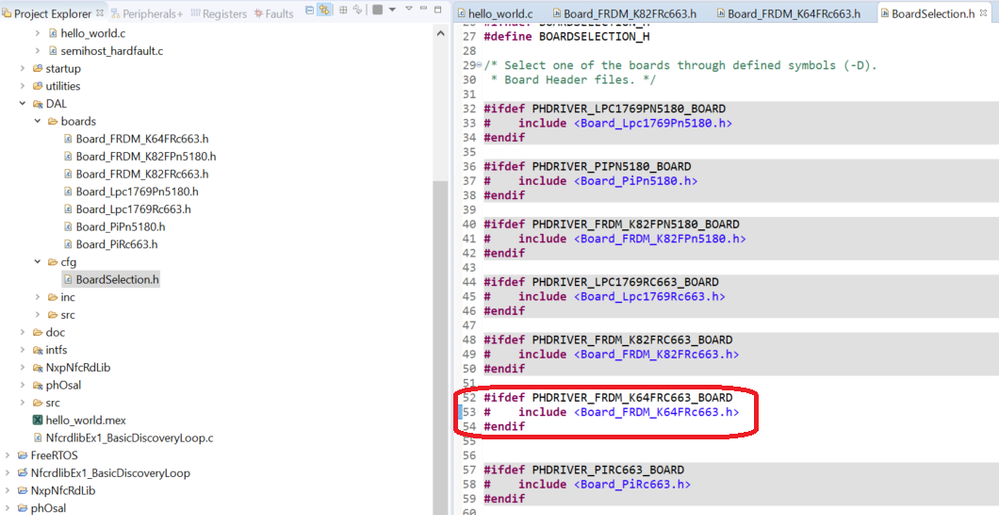Viewport: 999px width, 515px height.
Task: Click the startup folder icon
Action: click(x=38, y=68)
